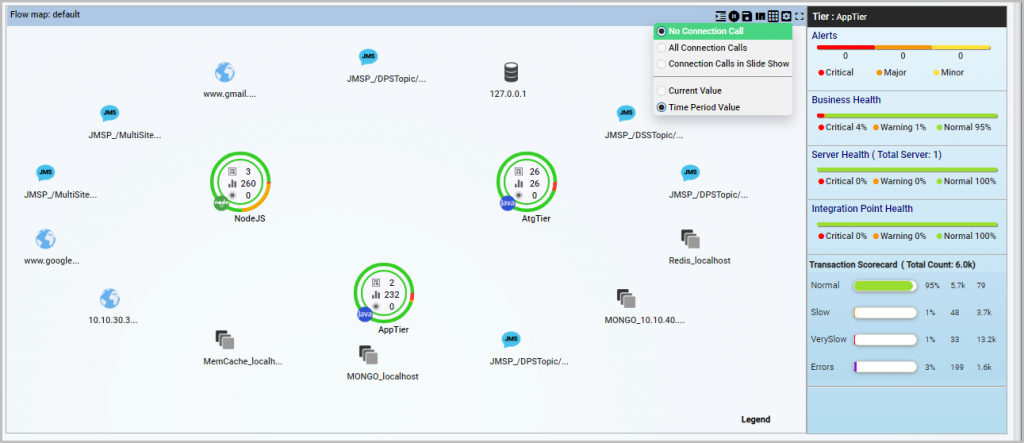Click the 199 Errors count
This screenshot has height=443, width=1024.
click(957, 367)
